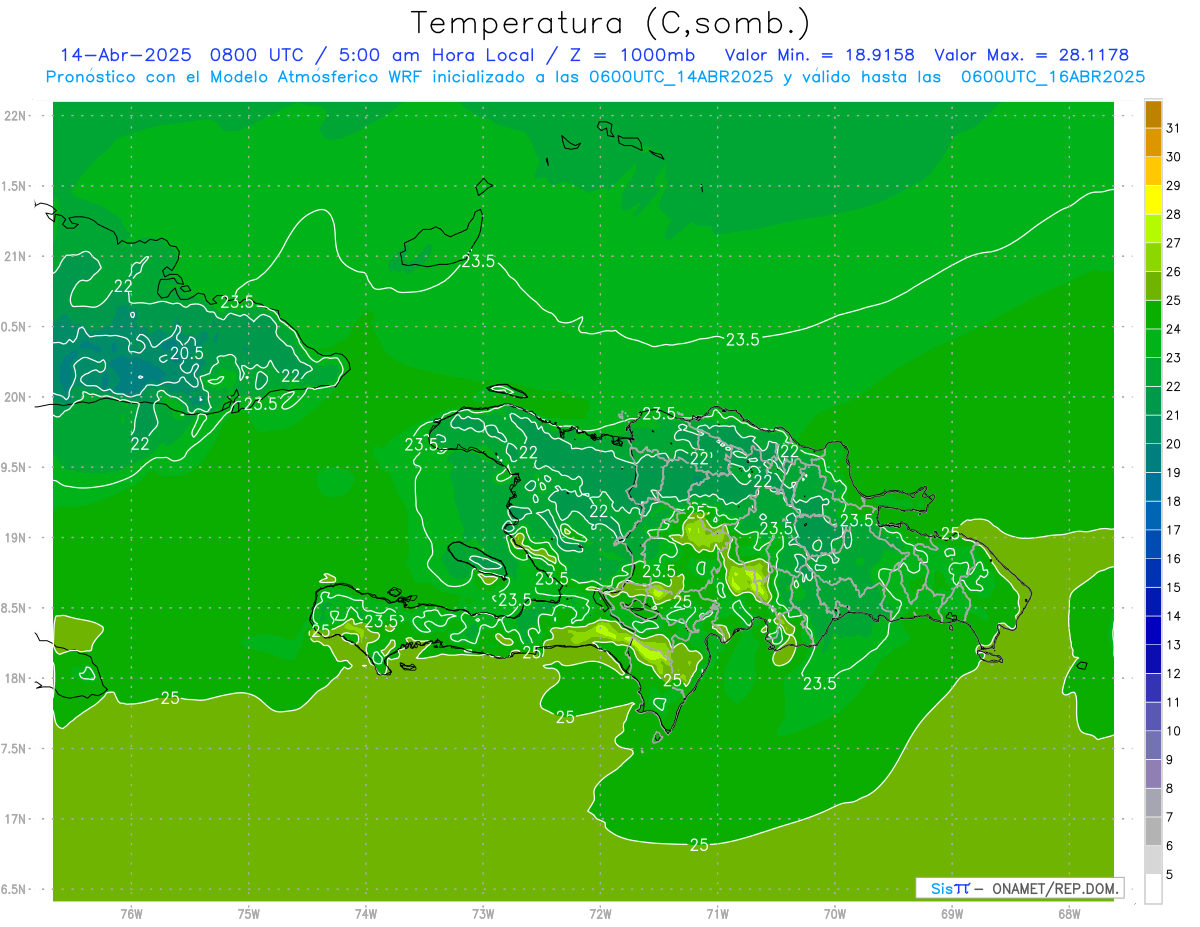Click the "10" legend scale value
Viewport: 1200px width, 927px height.
1174,731
